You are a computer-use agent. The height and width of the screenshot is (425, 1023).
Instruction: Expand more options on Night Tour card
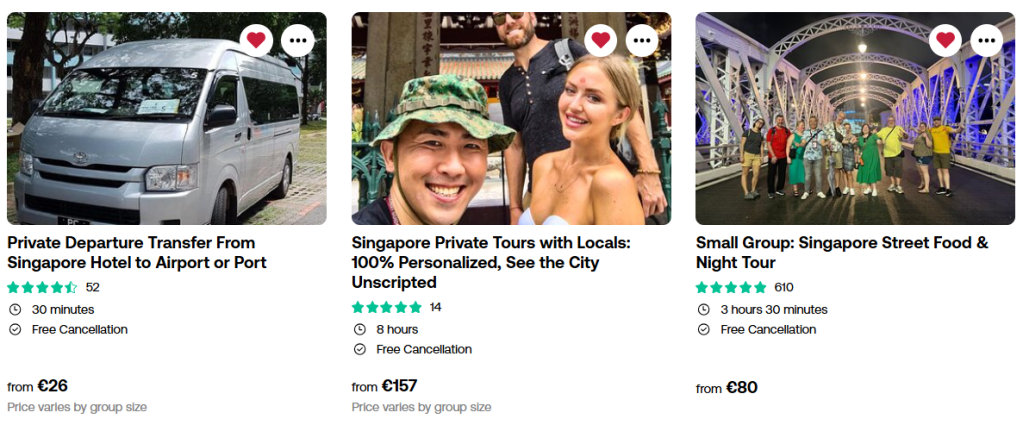point(987,40)
